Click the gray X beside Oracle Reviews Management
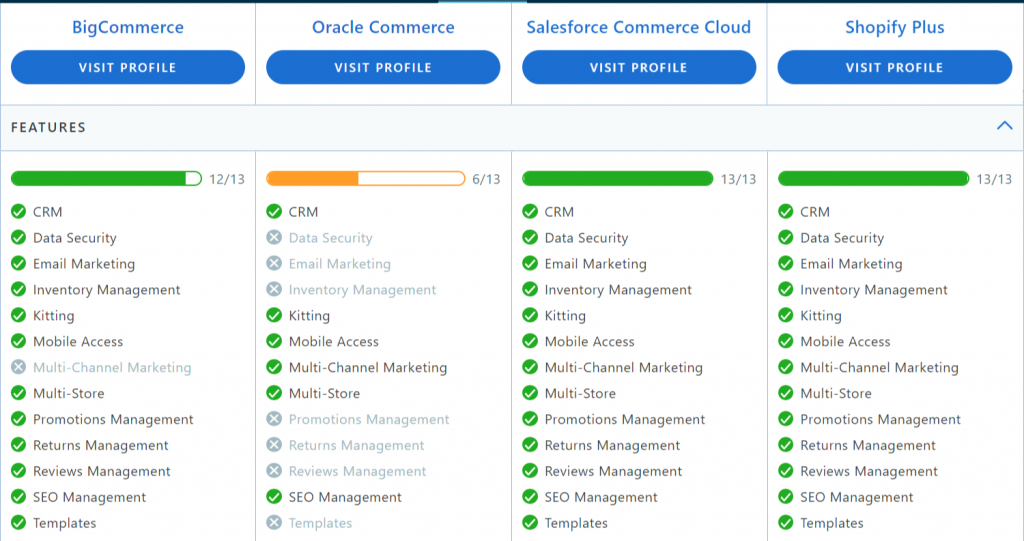The height and width of the screenshot is (541, 1024). [x=274, y=471]
